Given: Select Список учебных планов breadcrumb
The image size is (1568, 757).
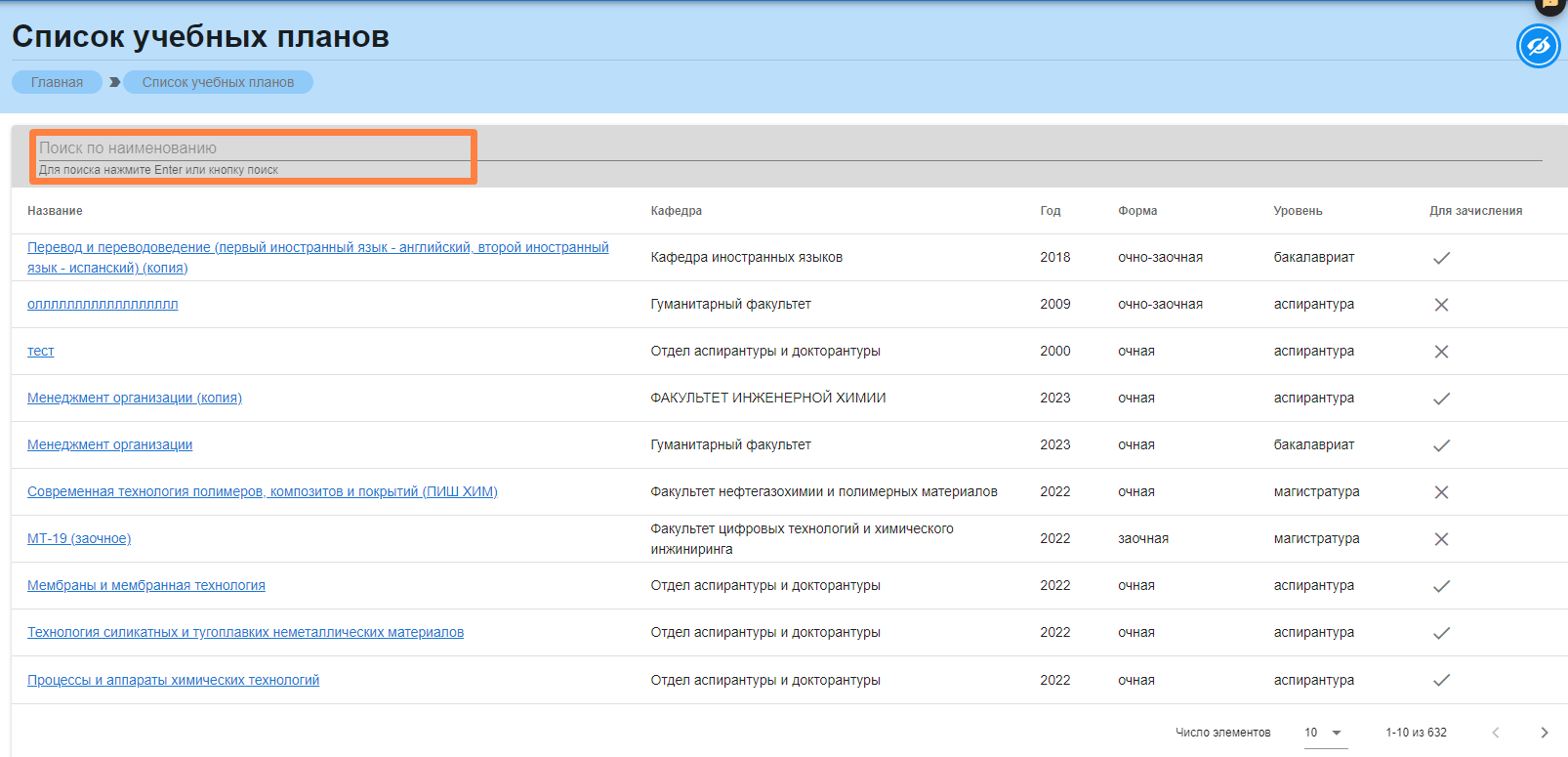Looking at the screenshot, I should click(218, 82).
